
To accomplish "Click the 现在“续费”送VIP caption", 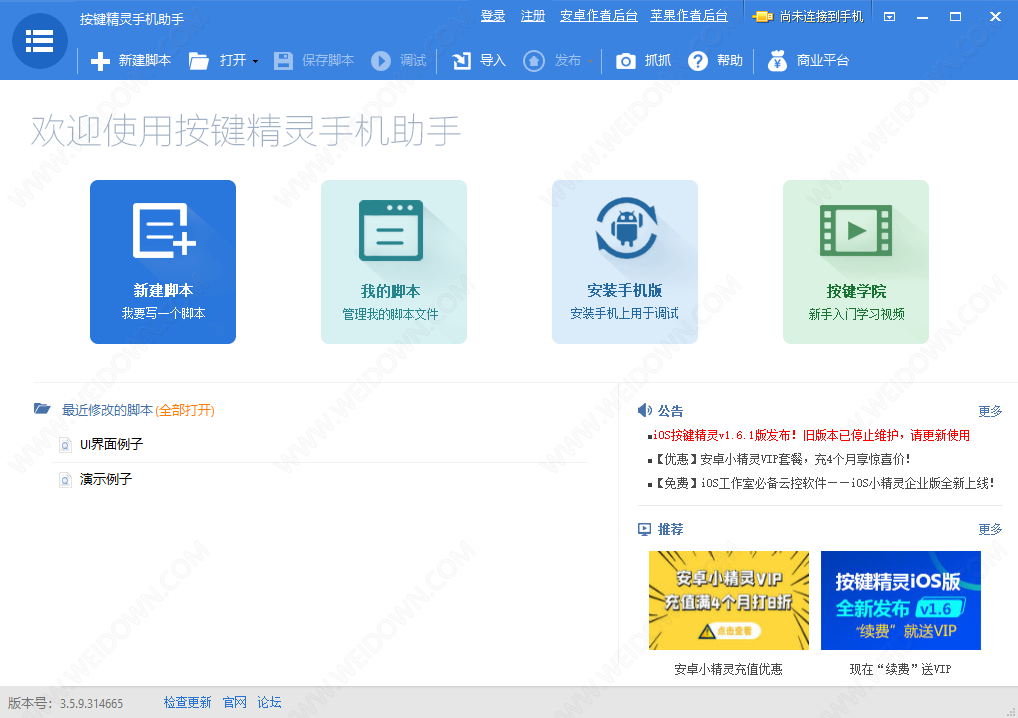I will pyautogui.click(x=900, y=669).
